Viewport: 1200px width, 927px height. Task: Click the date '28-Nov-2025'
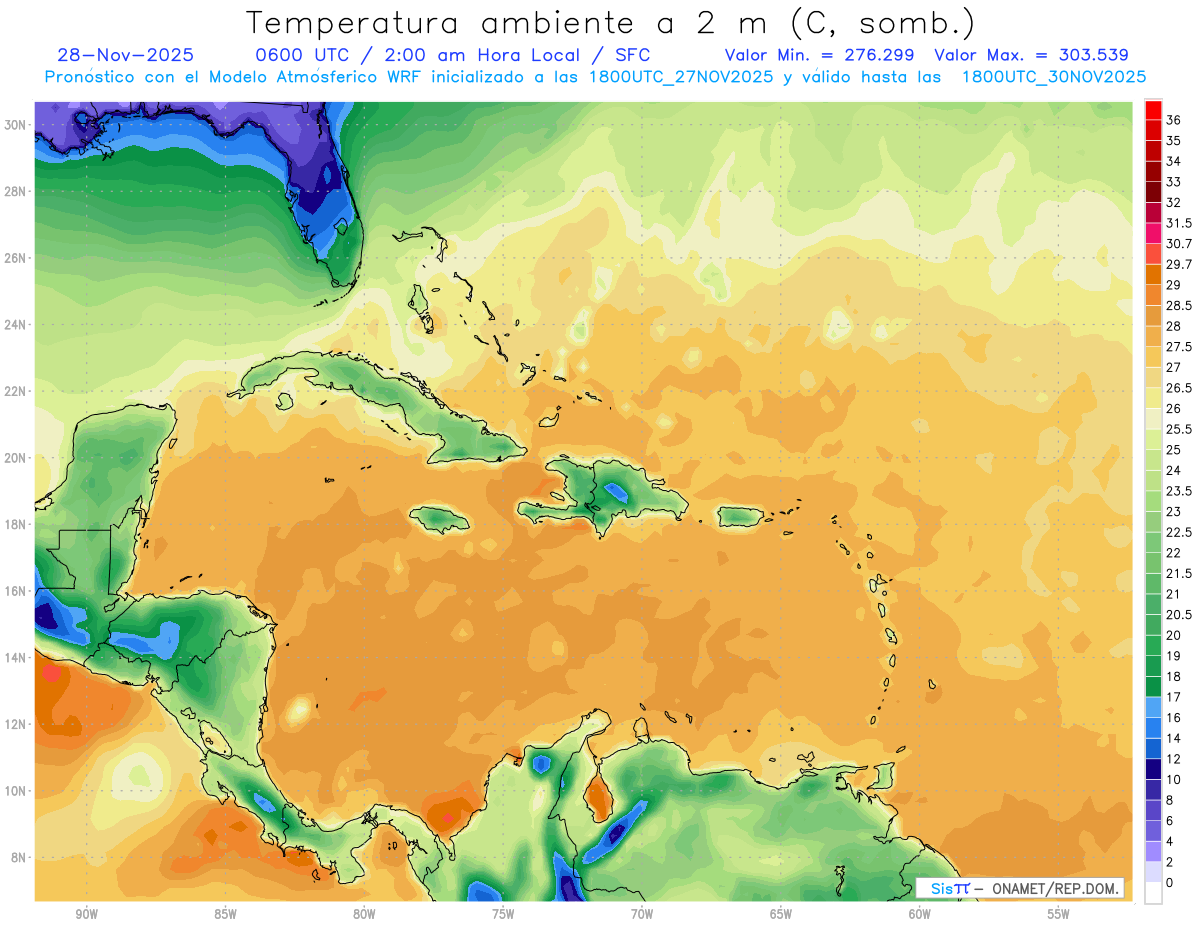tap(126, 55)
